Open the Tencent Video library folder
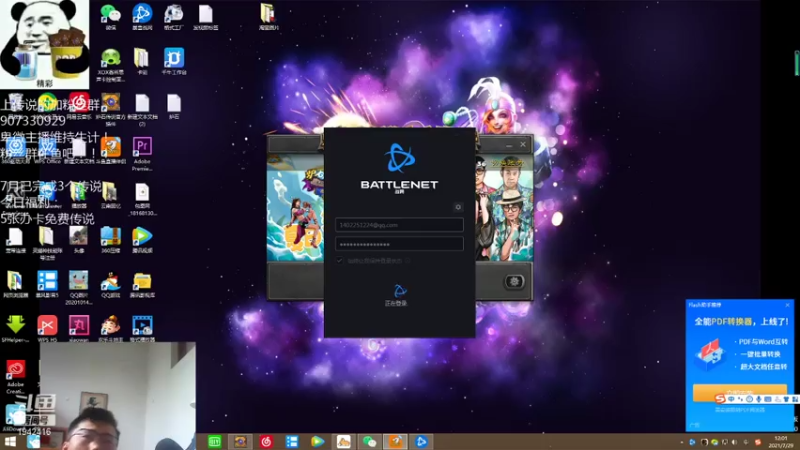This screenshot has width=800, height=450. (x=142, y=284)
